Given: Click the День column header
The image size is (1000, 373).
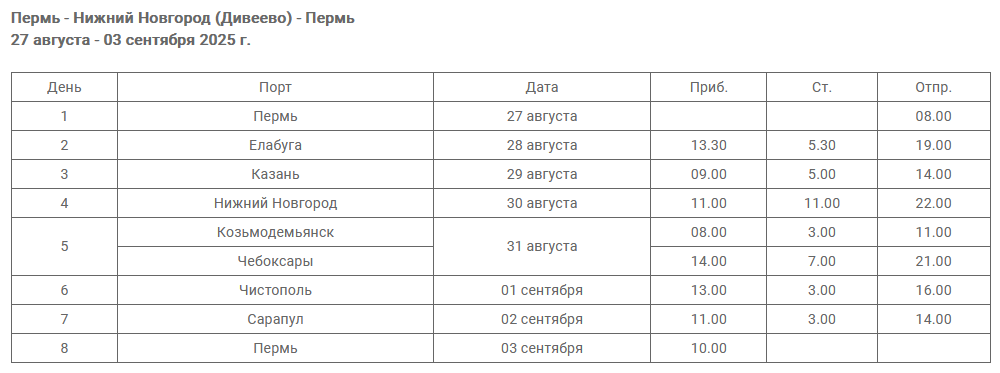Looking at the screenshot, I should [64, 87].
